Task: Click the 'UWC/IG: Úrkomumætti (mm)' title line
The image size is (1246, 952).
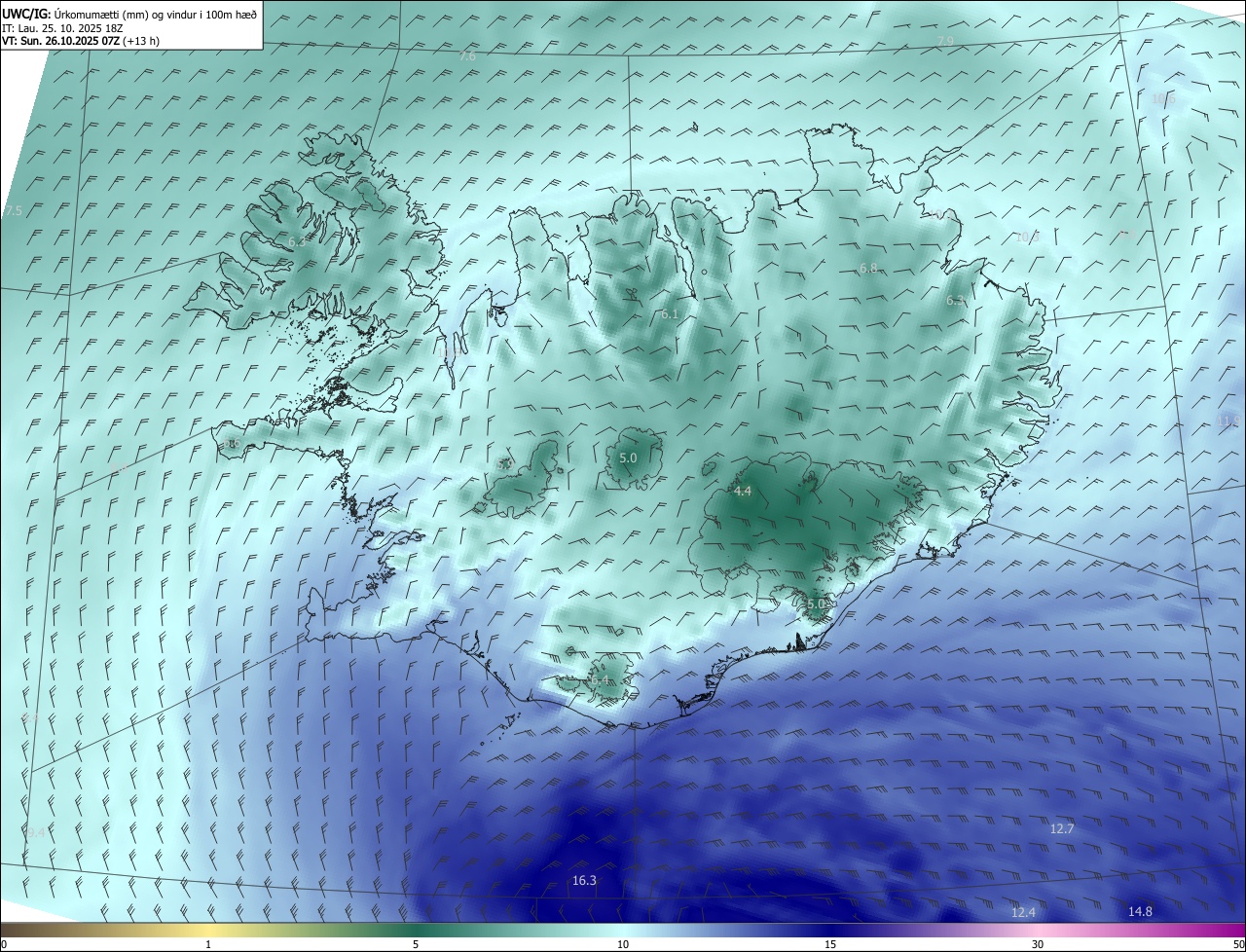Action: tap(130, 14)
